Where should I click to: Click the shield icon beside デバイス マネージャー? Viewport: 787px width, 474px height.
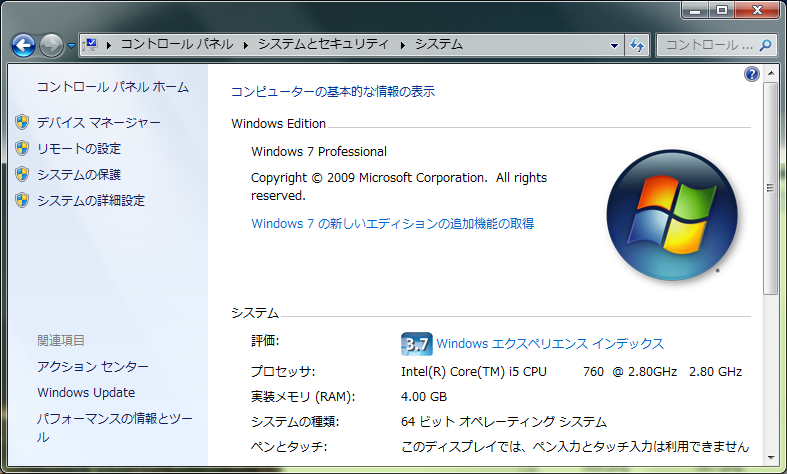tap(22, 122)
